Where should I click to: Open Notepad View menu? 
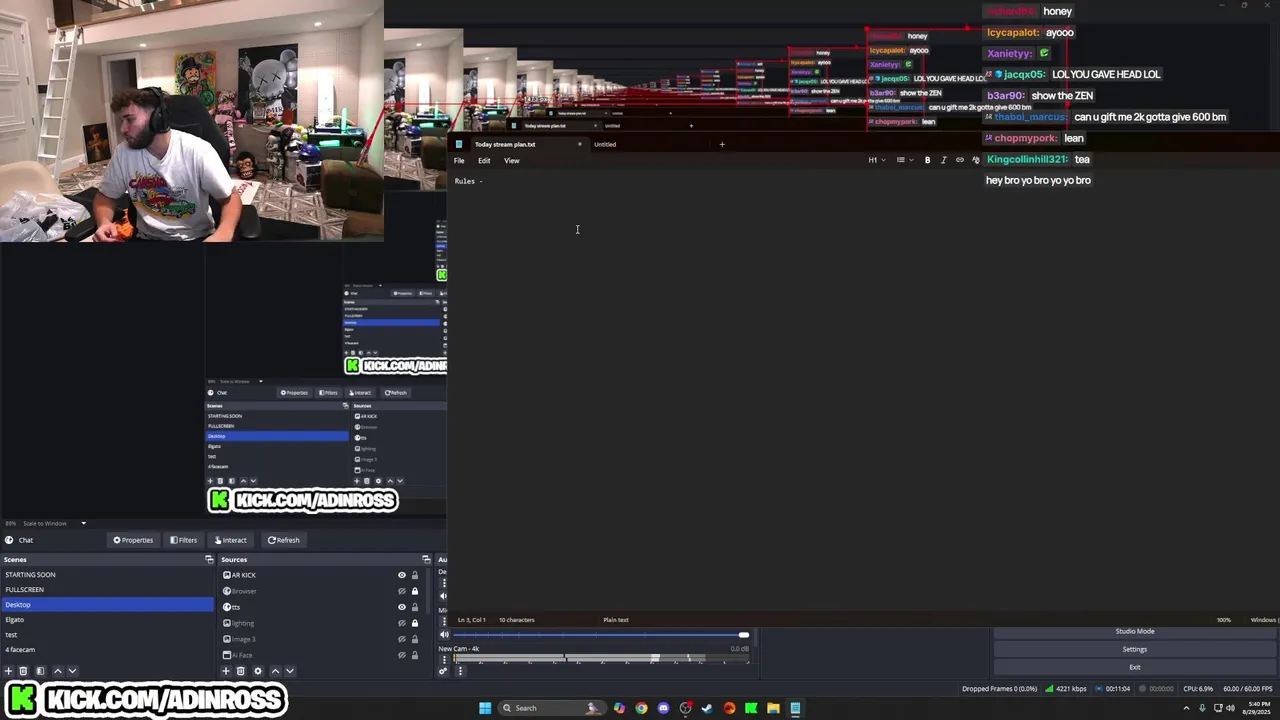pos(511,160)
